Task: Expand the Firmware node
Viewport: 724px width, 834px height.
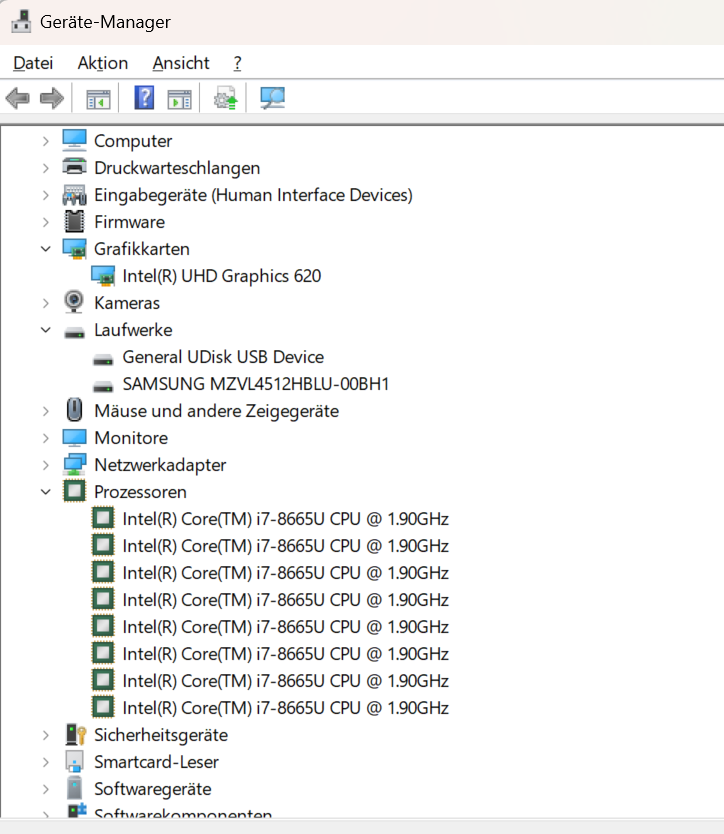Action: (x=46, y=222)
